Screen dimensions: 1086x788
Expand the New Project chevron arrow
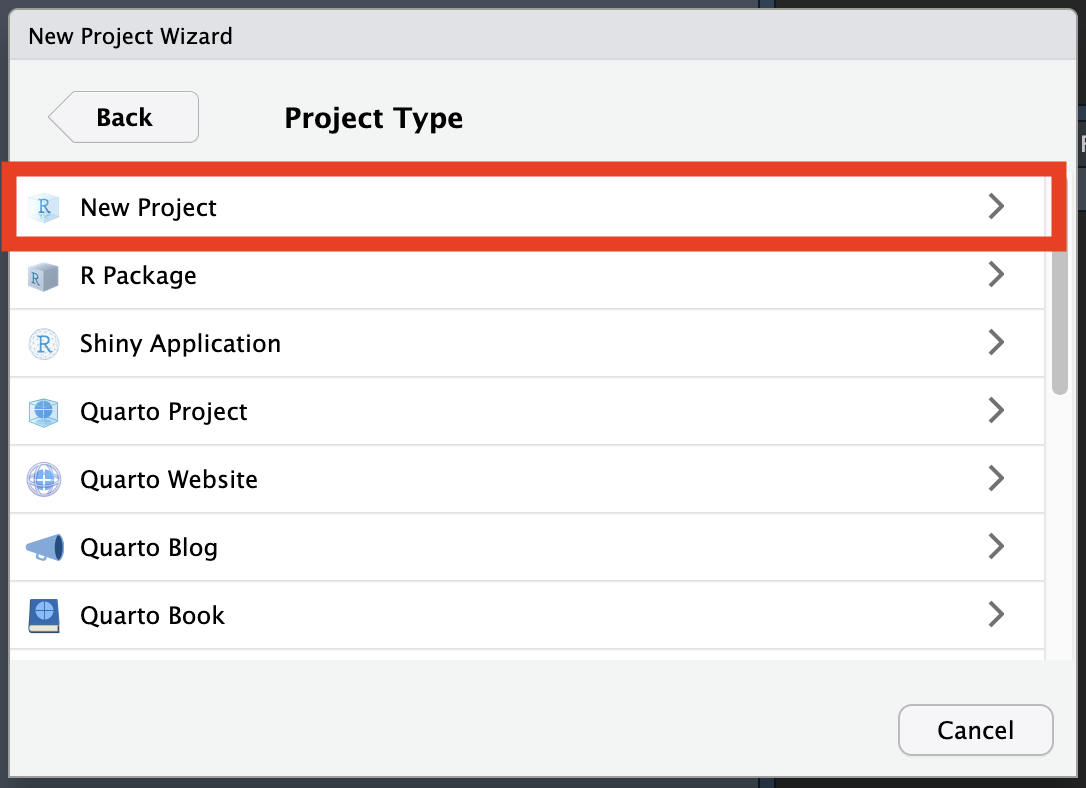coord(995,207)
